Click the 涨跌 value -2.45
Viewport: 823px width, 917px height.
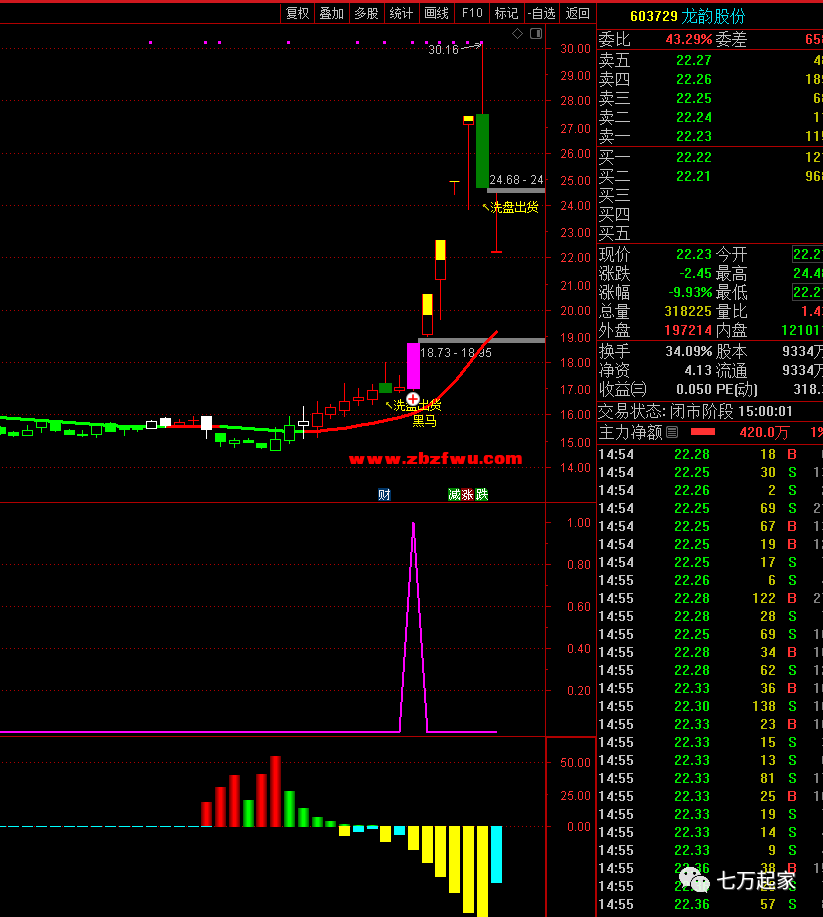click(x=695, y=273)
